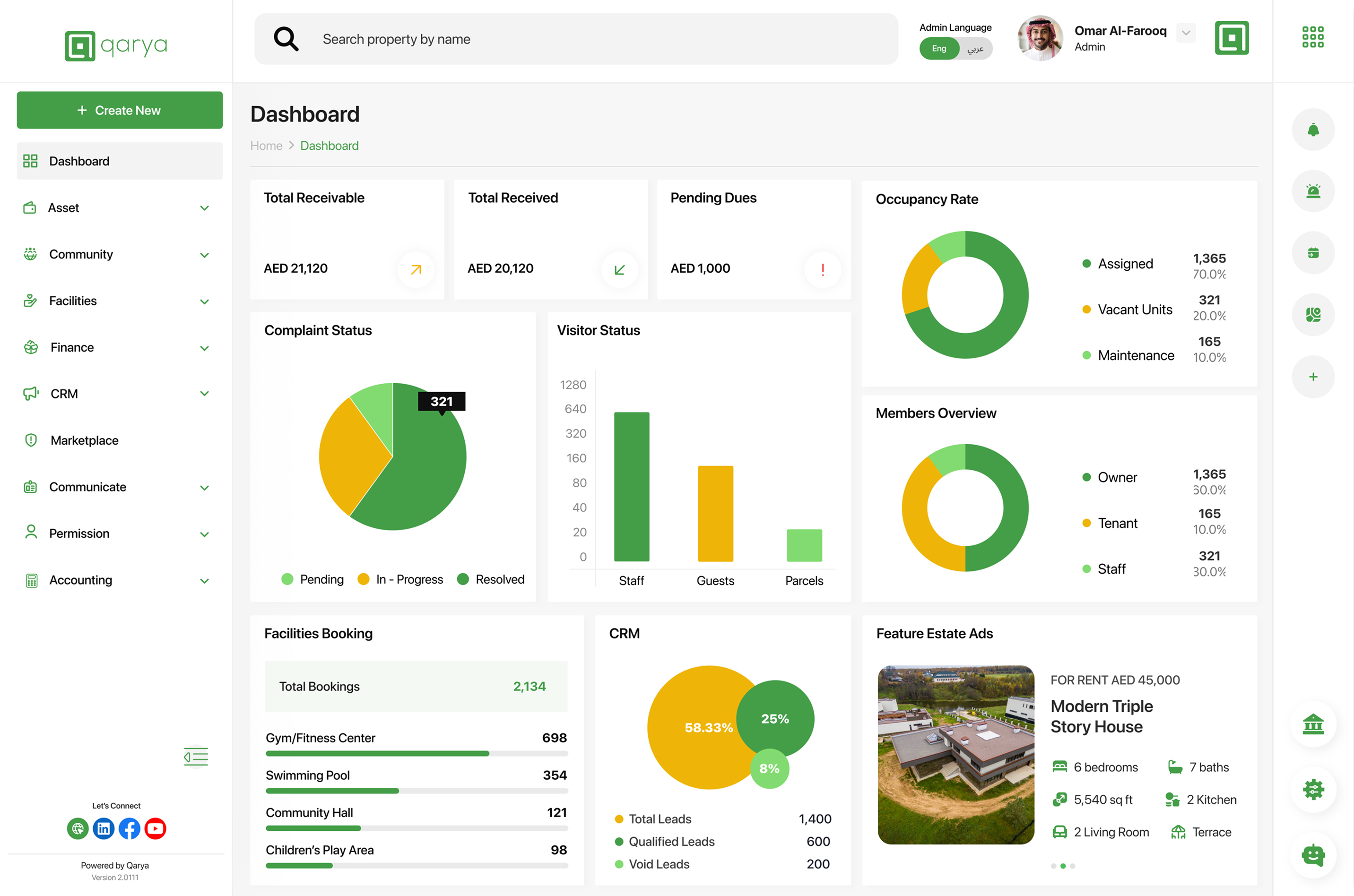Click the round plus icon in right panel
The width and height of the screenshot is (1354, 896).
[x=1313, y=377]
